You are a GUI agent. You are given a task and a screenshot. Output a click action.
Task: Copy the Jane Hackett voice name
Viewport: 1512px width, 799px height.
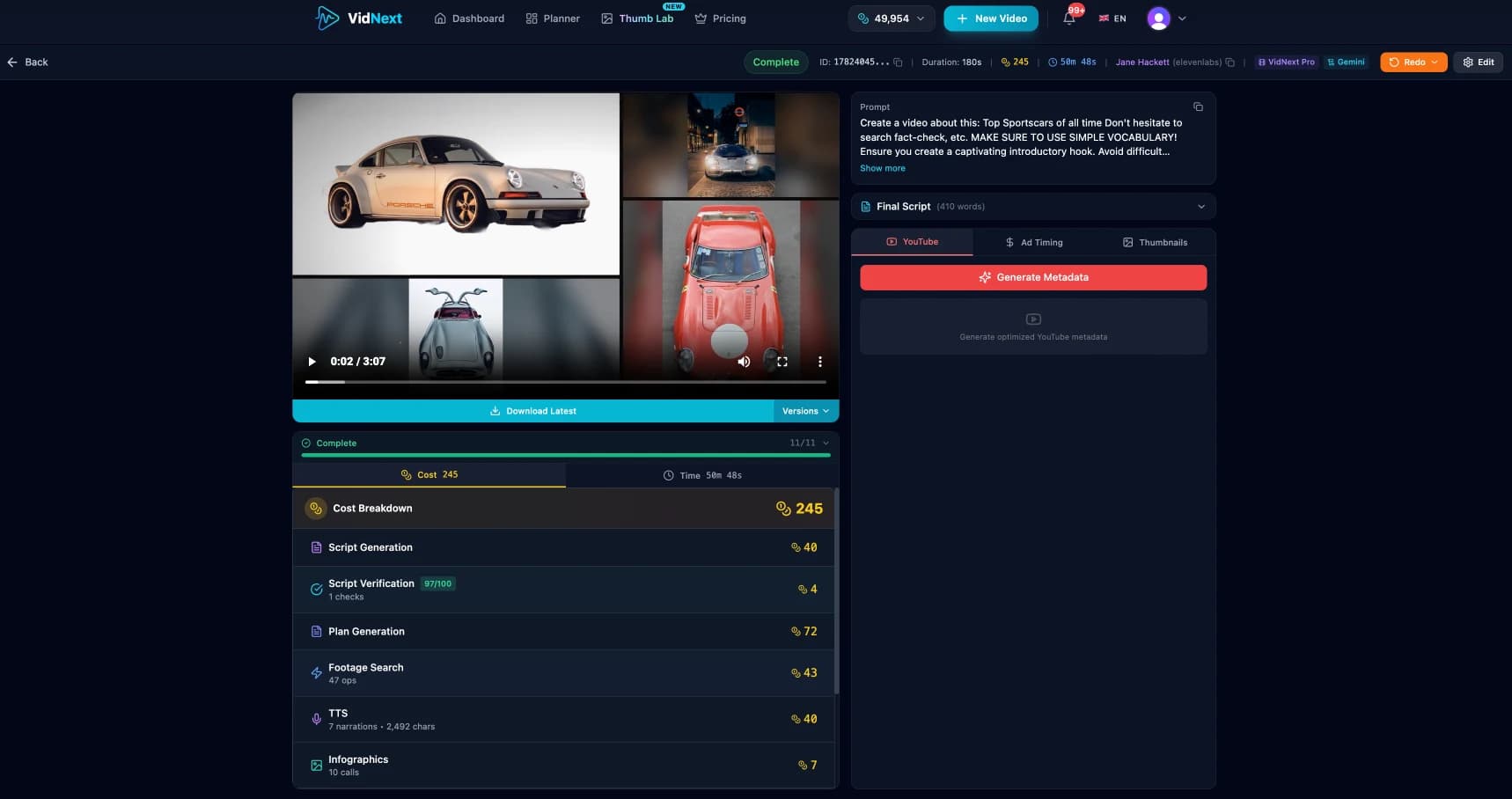pyautogui.click(x=1229, y=62)
